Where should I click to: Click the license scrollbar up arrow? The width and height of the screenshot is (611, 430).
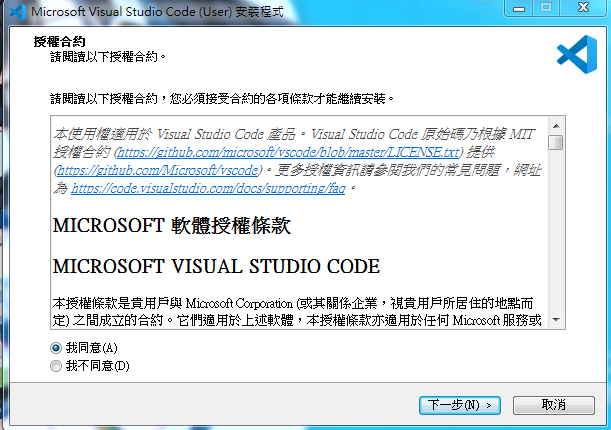coord(556,126)
